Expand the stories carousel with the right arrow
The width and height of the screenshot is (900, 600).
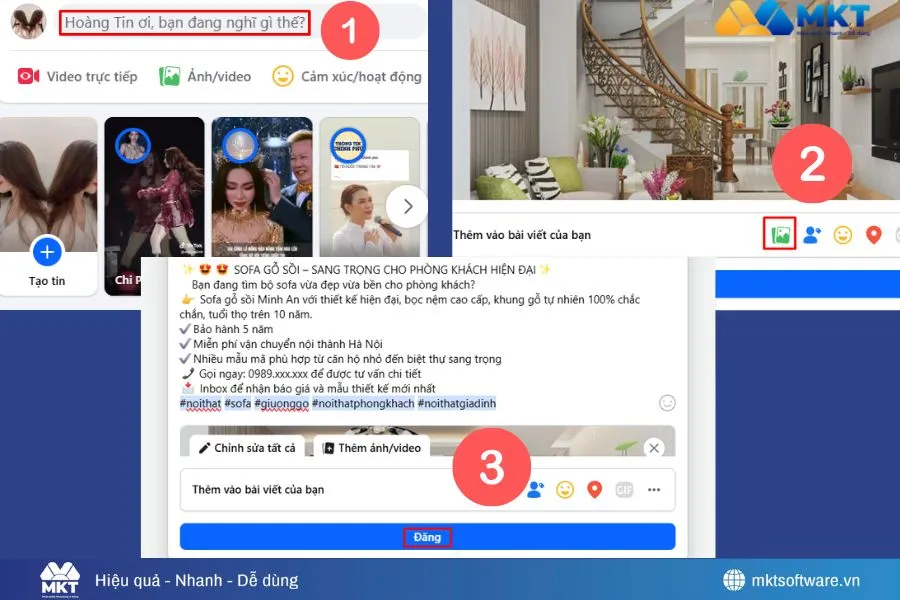(x=407, y=205)
